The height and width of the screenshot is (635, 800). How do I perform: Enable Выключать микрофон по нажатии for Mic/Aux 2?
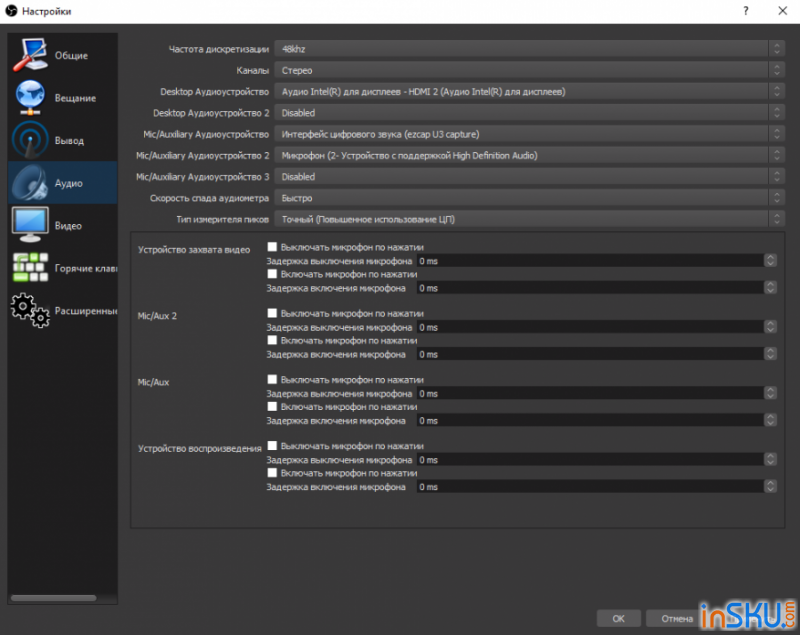point(272,313)
